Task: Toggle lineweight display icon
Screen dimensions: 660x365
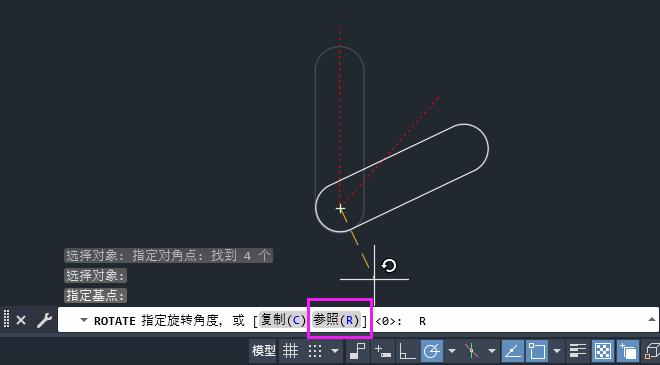Action: (x=578, y=351)
